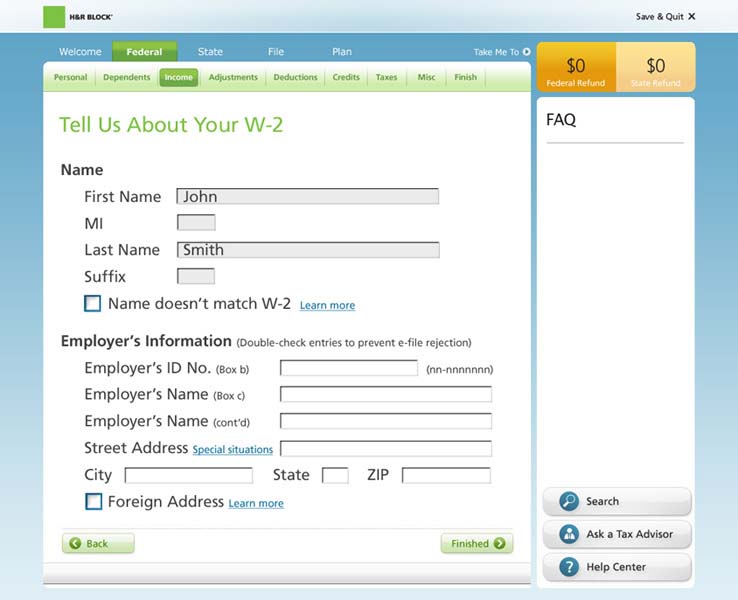
Task: Click the Save & Quit X icon
Action: (691, 16)
